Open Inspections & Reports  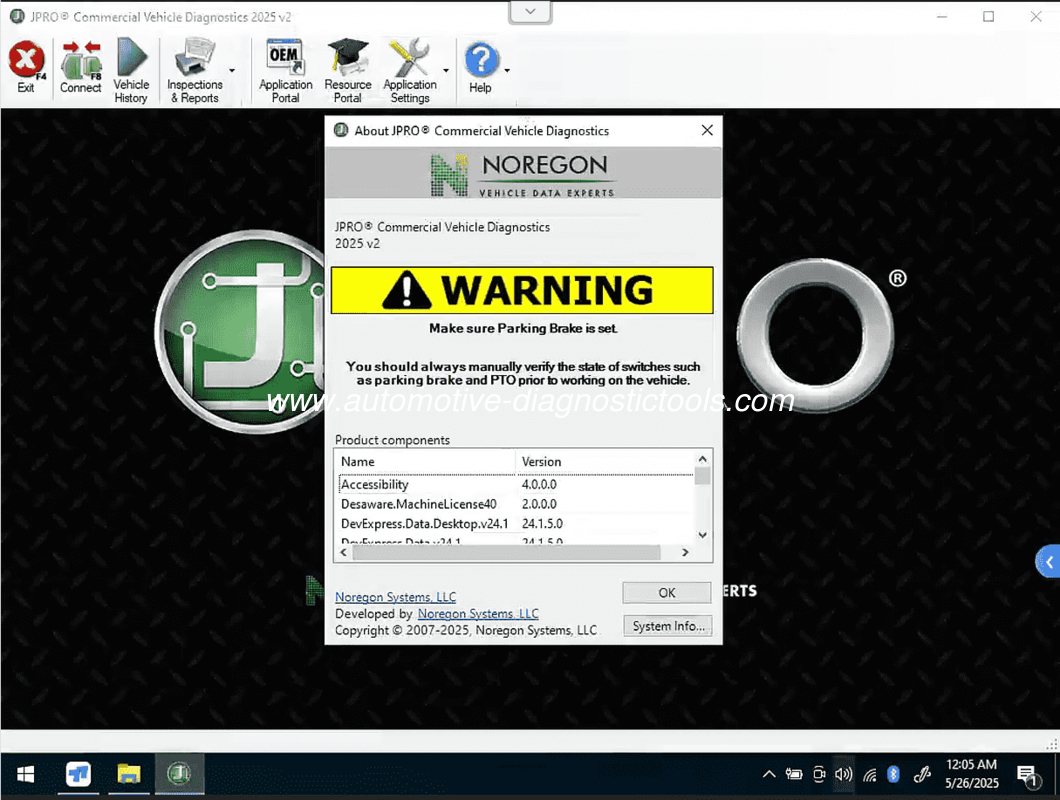click(194, 70)
